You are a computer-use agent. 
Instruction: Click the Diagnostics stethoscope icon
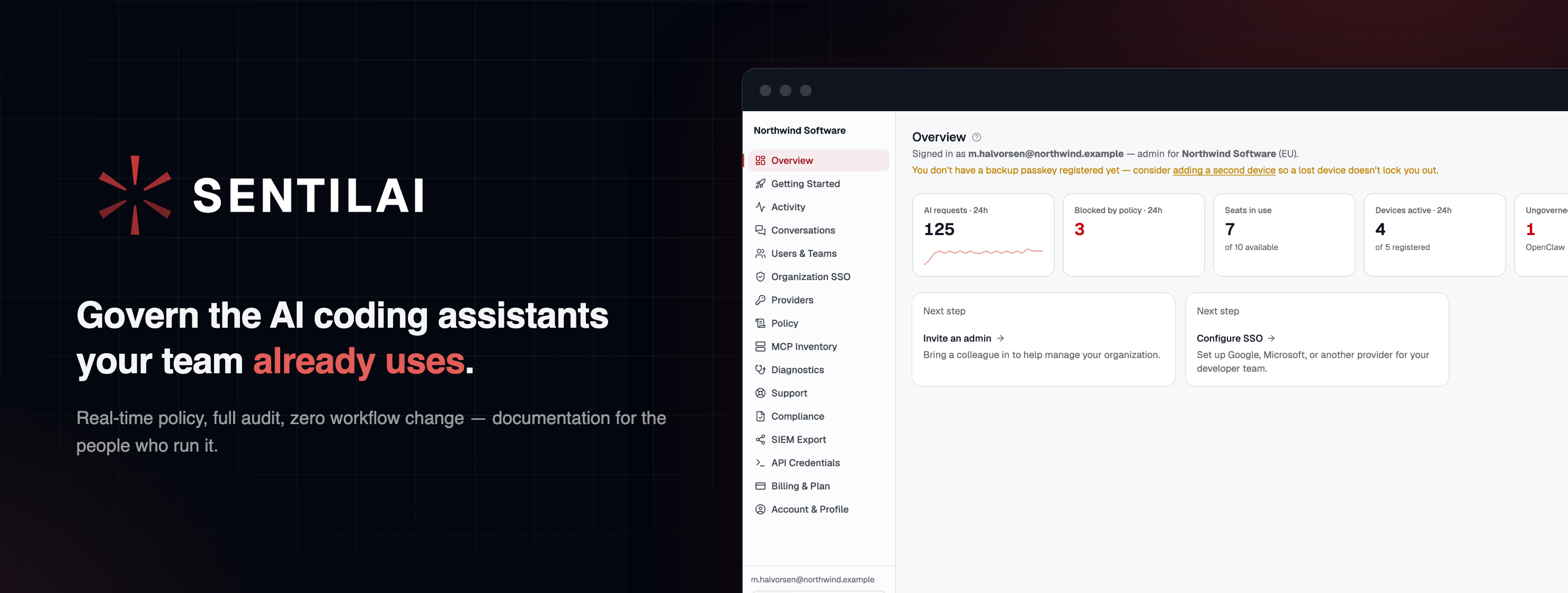point(760,370)
